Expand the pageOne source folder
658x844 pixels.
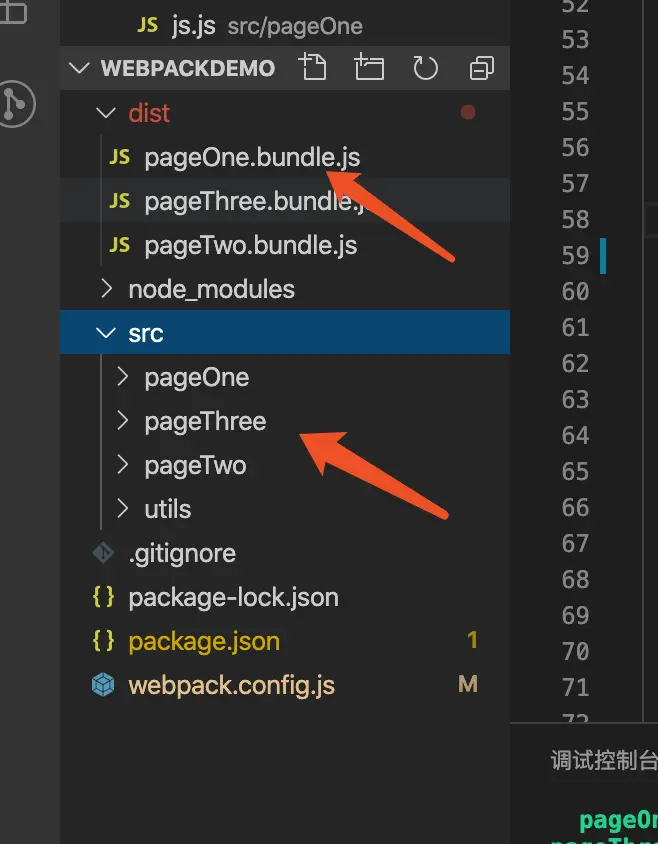pyautogui.click(x=122, y=377)
